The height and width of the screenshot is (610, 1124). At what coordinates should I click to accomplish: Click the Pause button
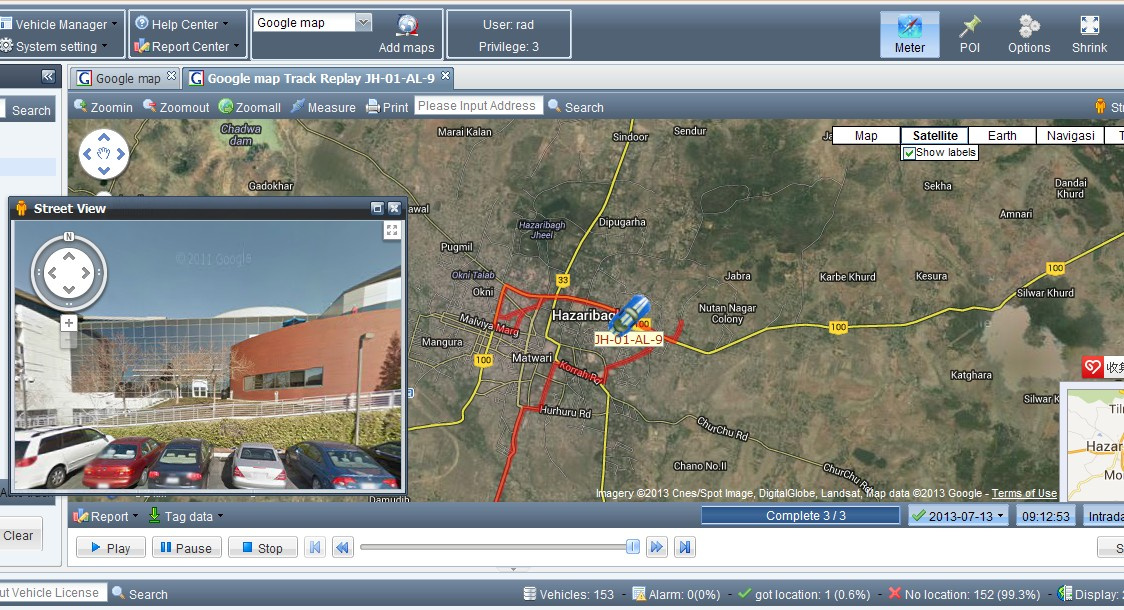point(186,548)
